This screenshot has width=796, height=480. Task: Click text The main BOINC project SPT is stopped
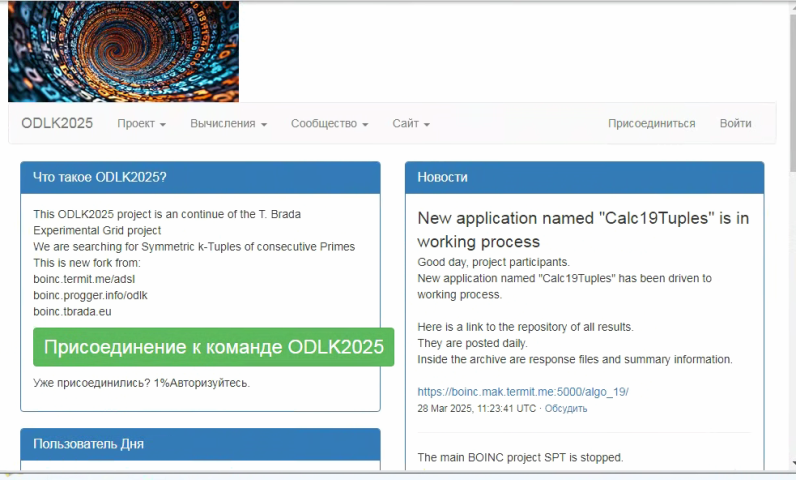520,458
